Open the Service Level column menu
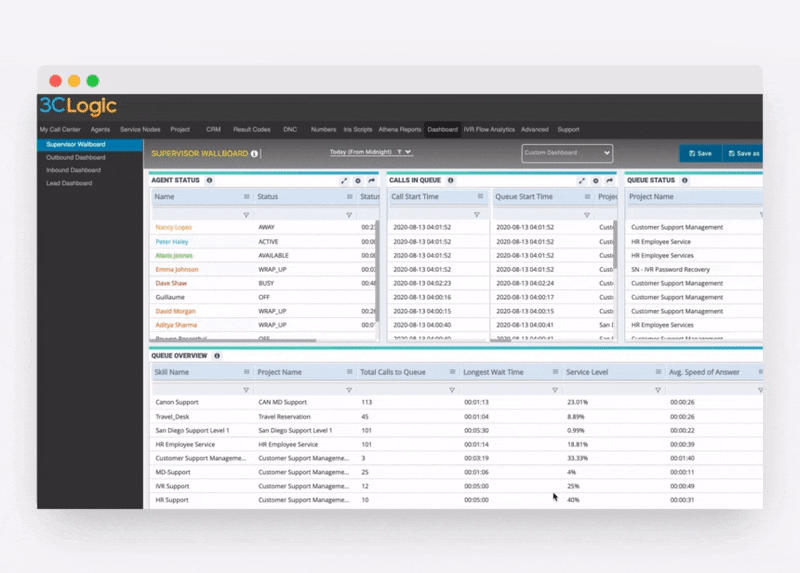 658,372
